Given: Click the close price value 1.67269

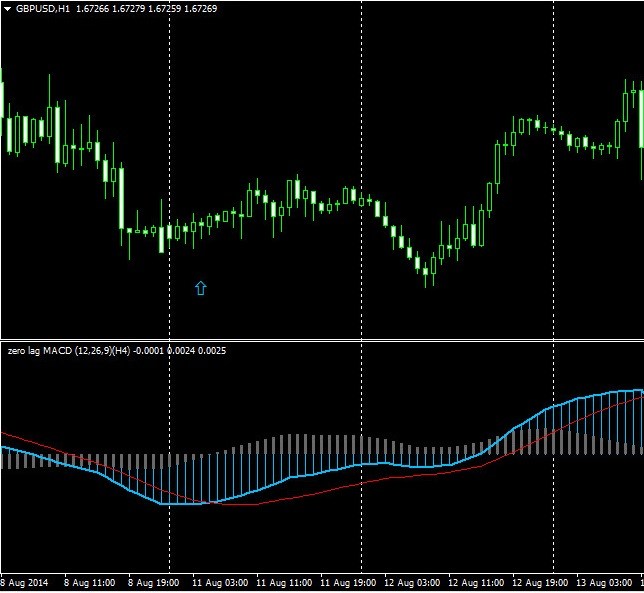Looking at the screenshot, I should pos(200,9).
